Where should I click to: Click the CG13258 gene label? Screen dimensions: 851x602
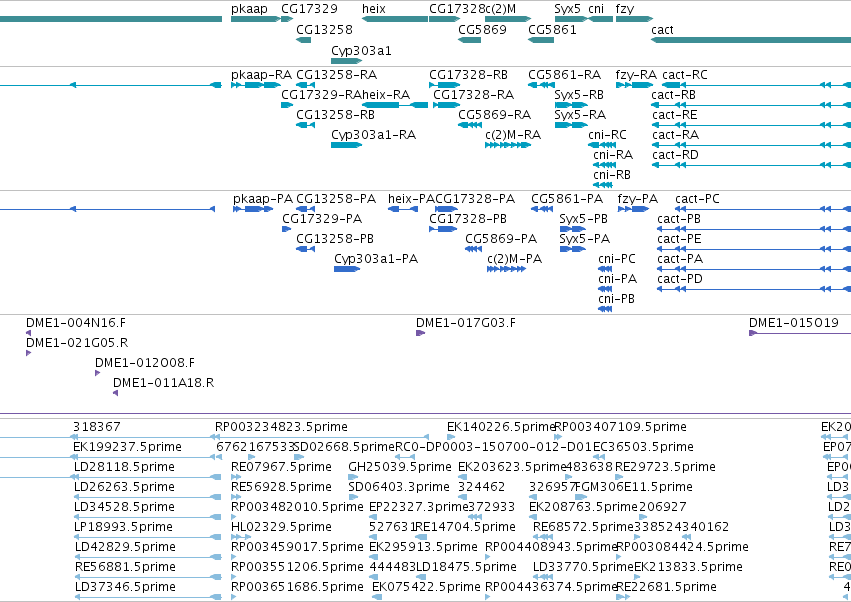coord(324,29)
